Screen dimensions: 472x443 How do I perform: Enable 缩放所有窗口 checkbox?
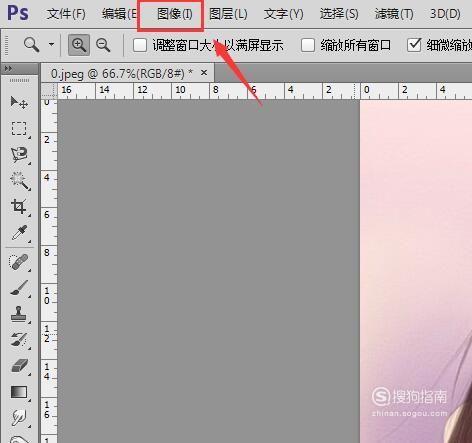point(308,45)
